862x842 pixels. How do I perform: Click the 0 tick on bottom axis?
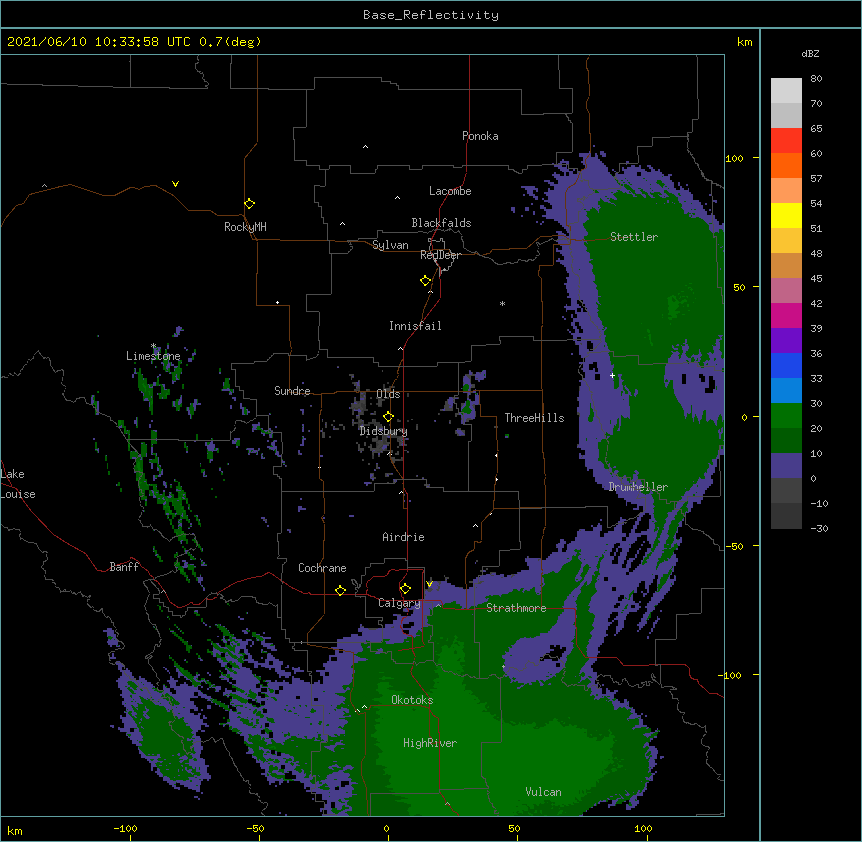coord(386,828)
